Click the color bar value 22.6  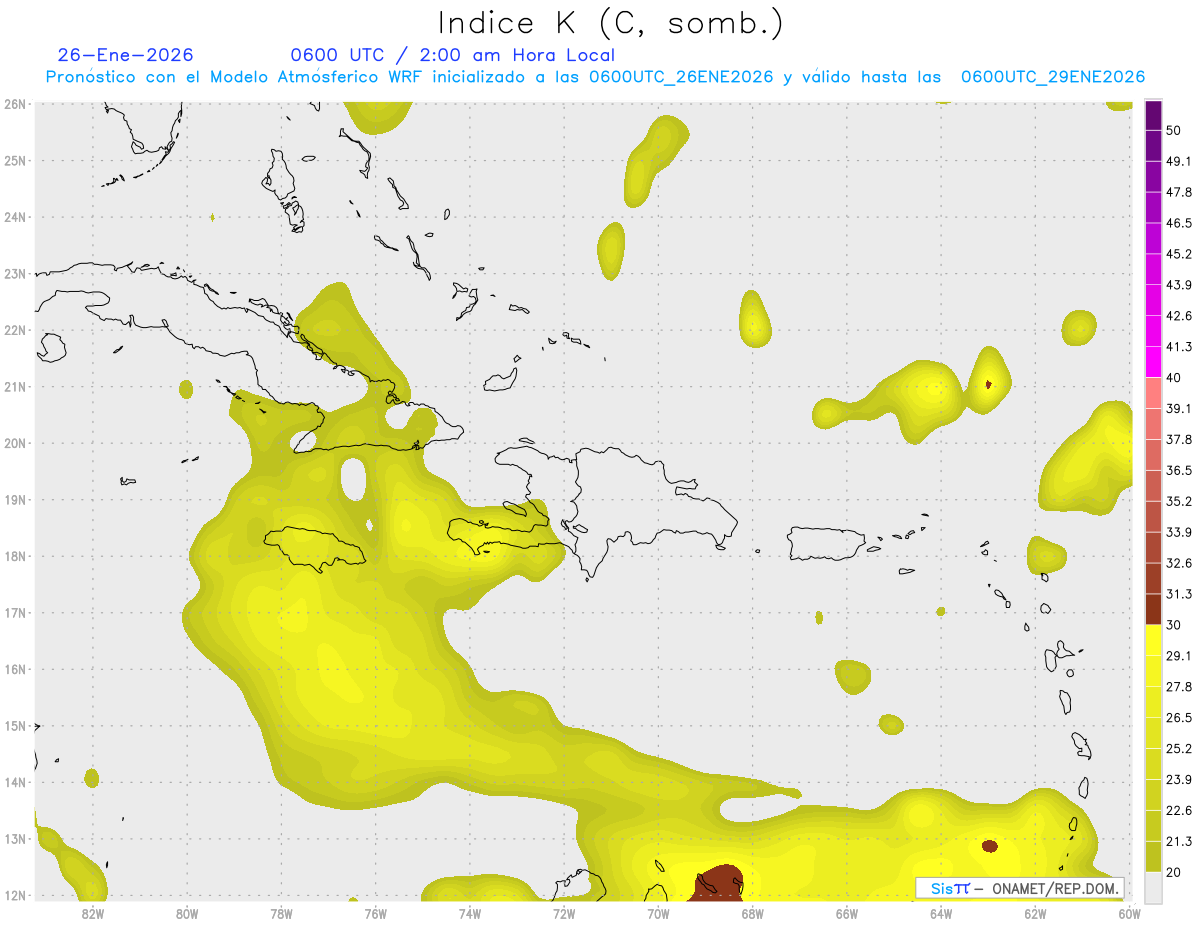click(1179, 811)
